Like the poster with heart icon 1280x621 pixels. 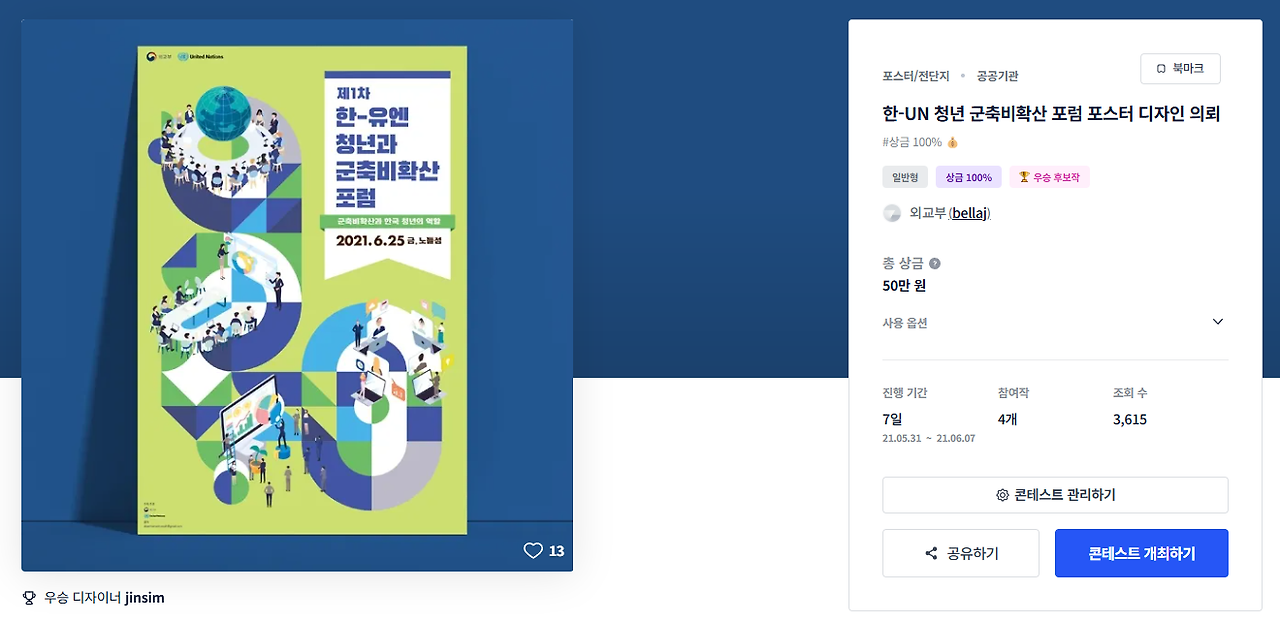(x=533, y=551)
